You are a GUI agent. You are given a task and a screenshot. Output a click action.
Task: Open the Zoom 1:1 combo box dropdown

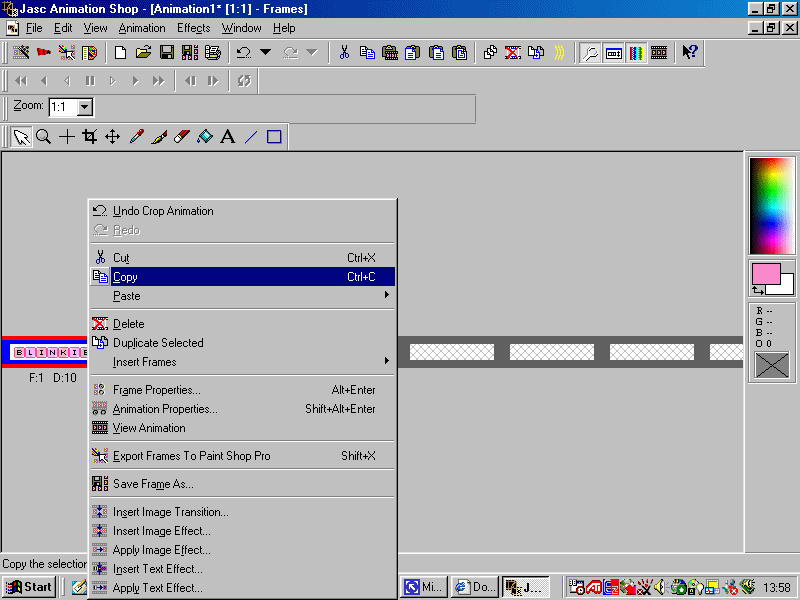pyautogui.click(x=85, y=107)
